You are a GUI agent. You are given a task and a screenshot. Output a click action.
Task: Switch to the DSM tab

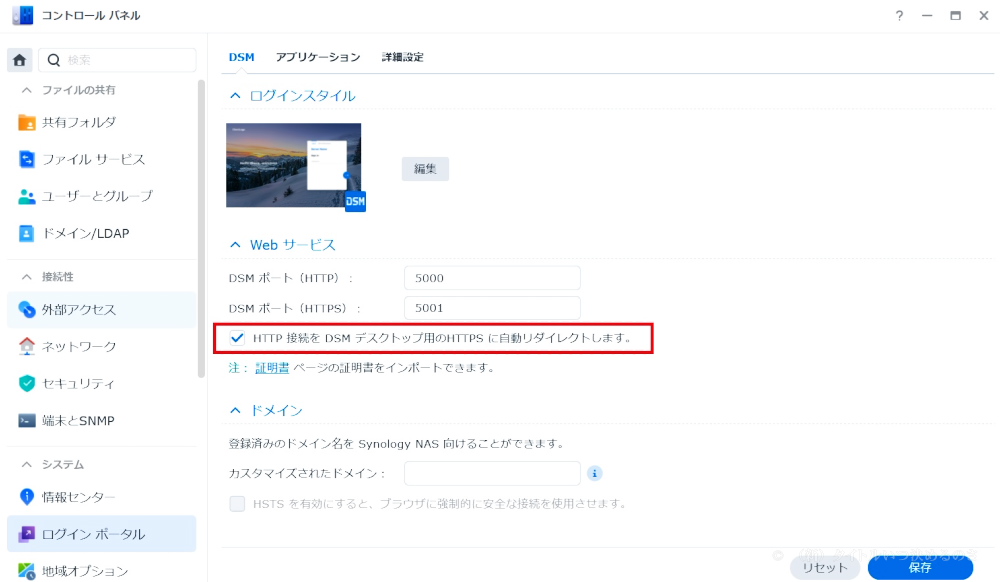click(242, 57)
